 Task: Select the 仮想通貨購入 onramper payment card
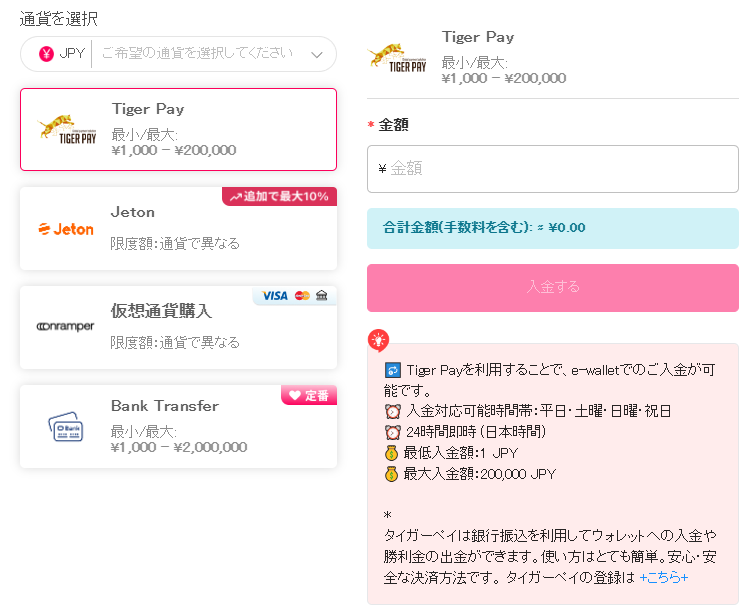[178, 328]
